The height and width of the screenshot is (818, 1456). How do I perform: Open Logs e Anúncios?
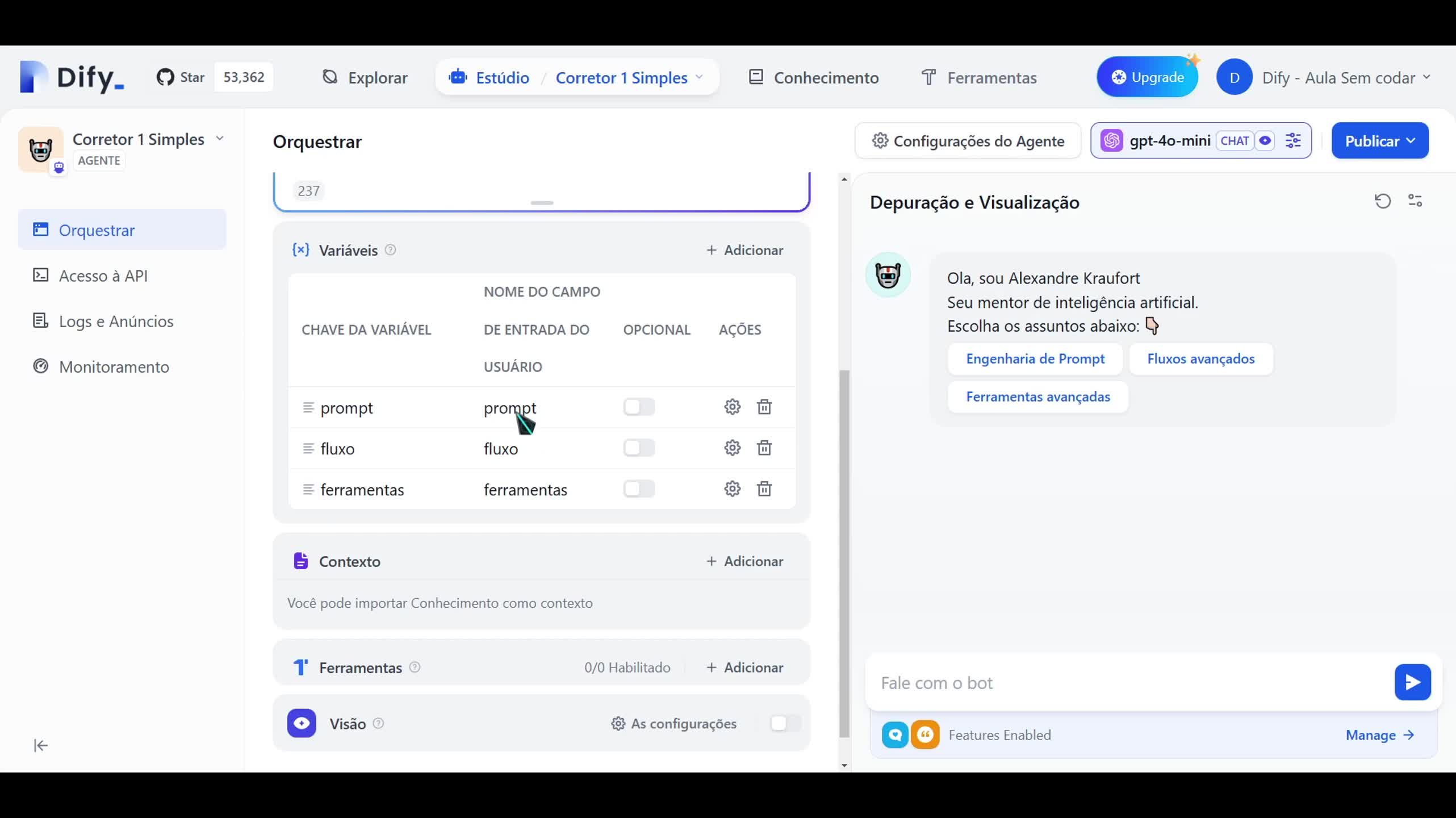(x=115, y=321)
